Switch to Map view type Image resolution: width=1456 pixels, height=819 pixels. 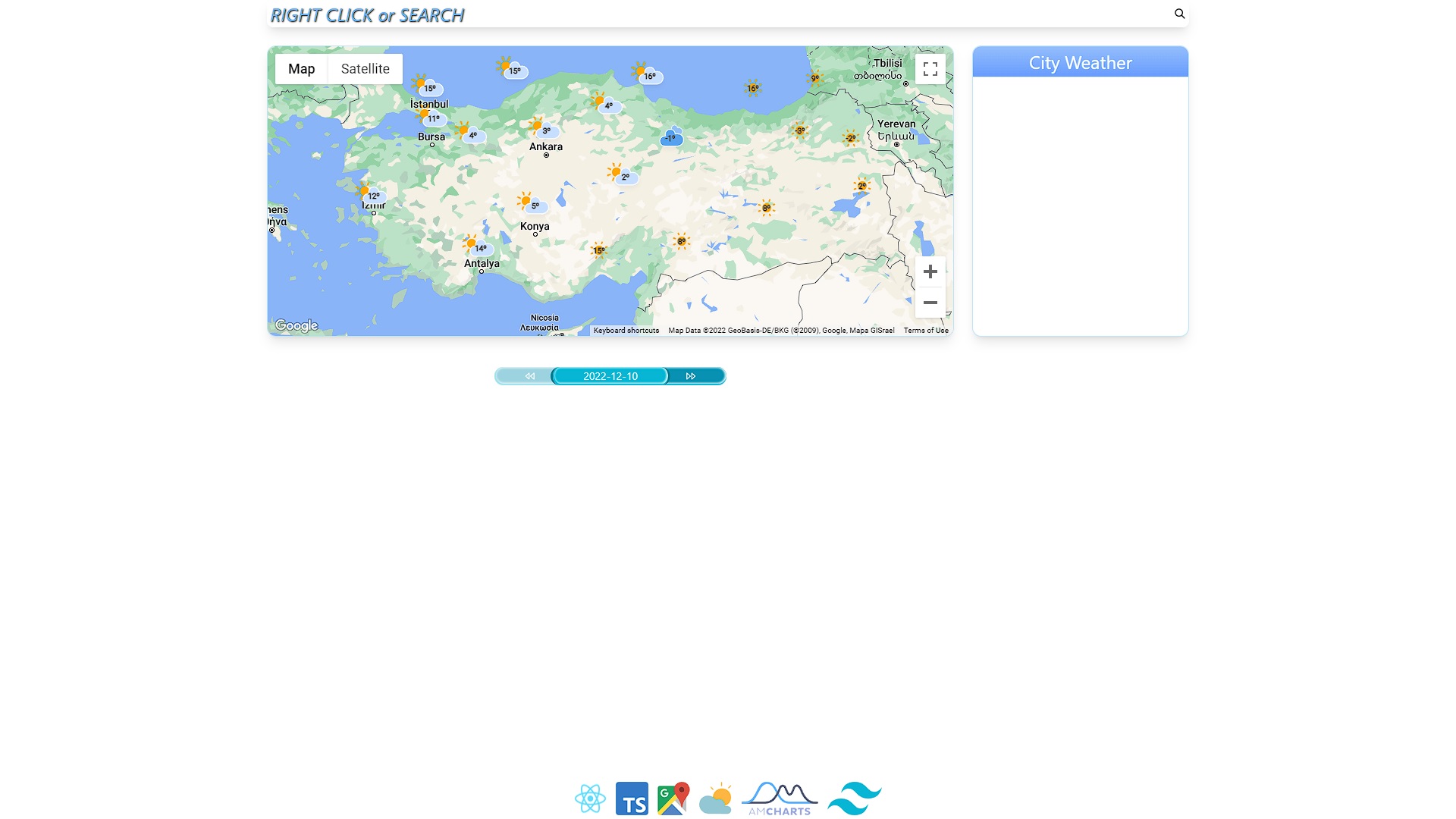[x=301, y=69]
